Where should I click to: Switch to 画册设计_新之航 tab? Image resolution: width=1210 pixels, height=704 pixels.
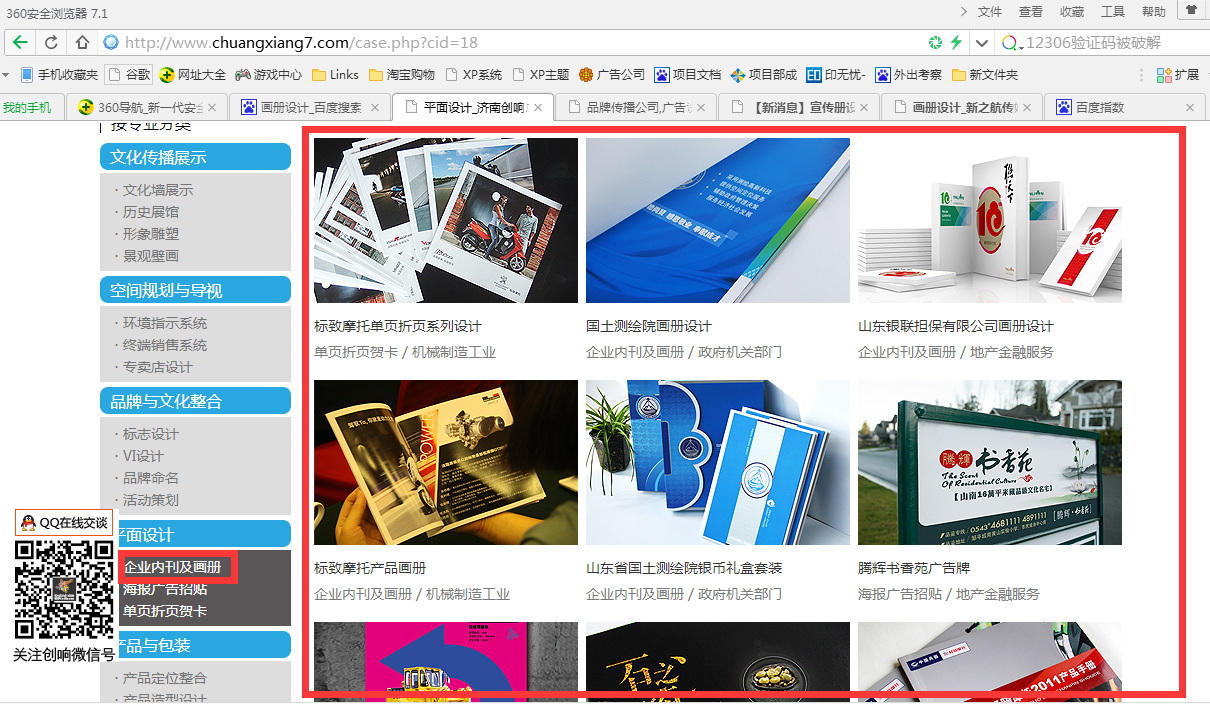click(963, 107)
